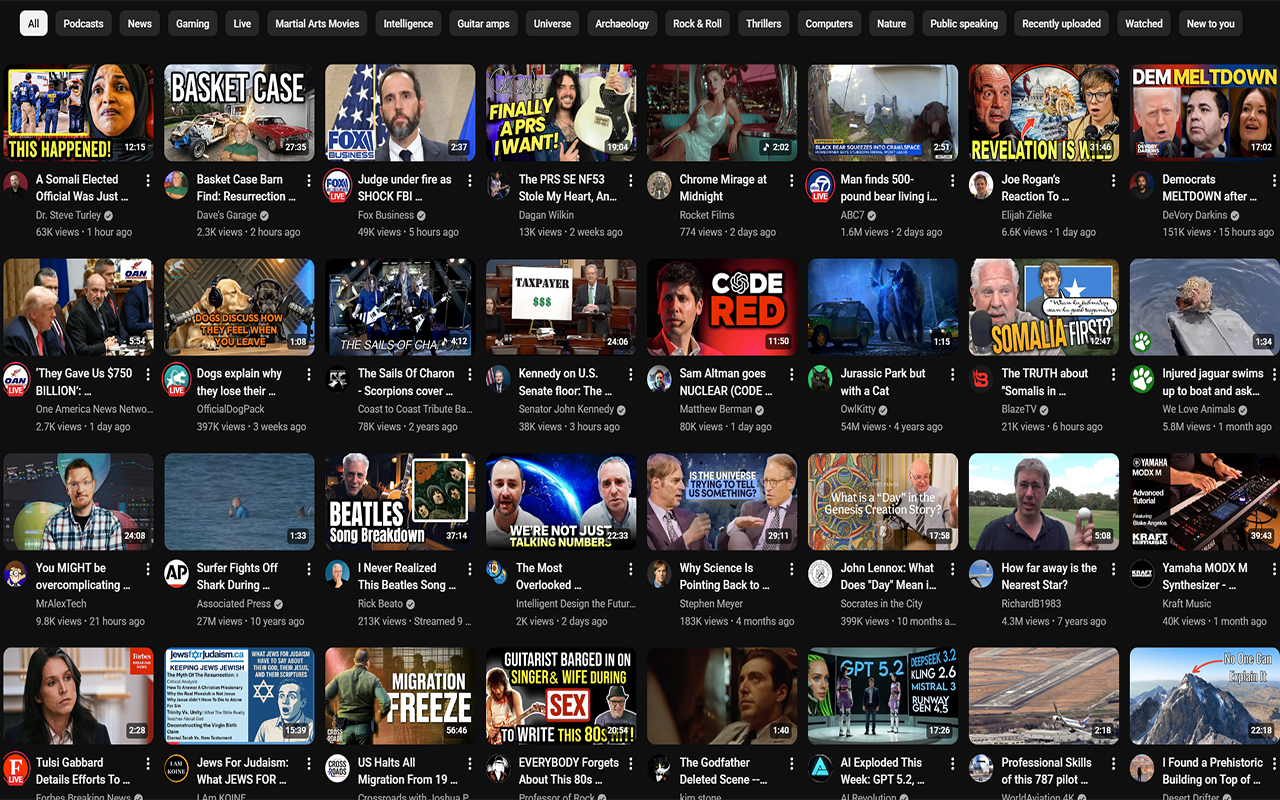Open One America News live avatar
This screenshot has height=800, width=1280.
(x=16, y=380)
